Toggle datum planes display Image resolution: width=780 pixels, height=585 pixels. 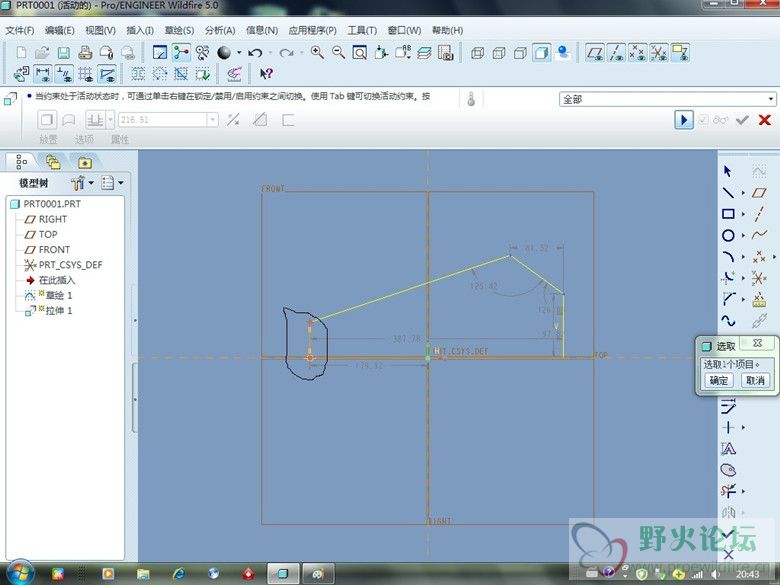[x=595, y=53]
